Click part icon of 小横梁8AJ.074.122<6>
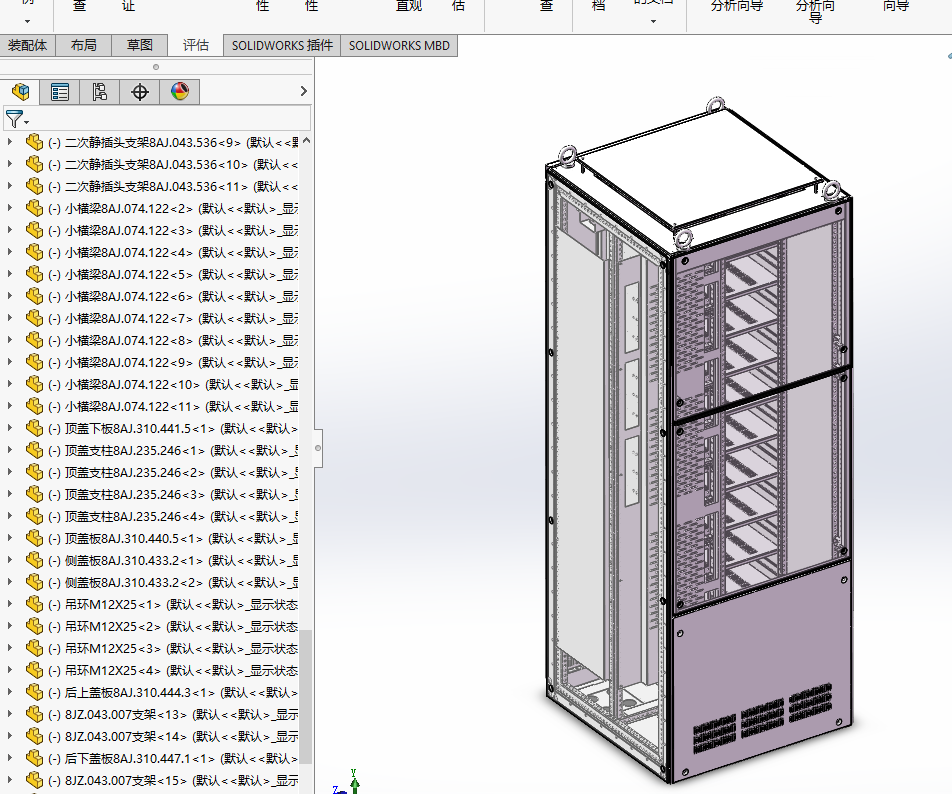Screen dimensions: 952x794 coord(35,296)
